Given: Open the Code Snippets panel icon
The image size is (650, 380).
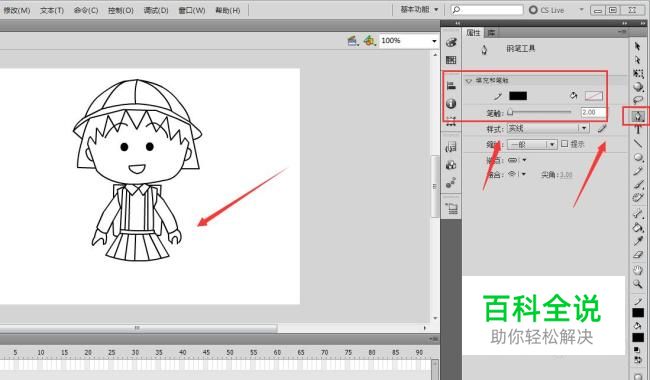Looking at the screenshot, I should 451,147.
